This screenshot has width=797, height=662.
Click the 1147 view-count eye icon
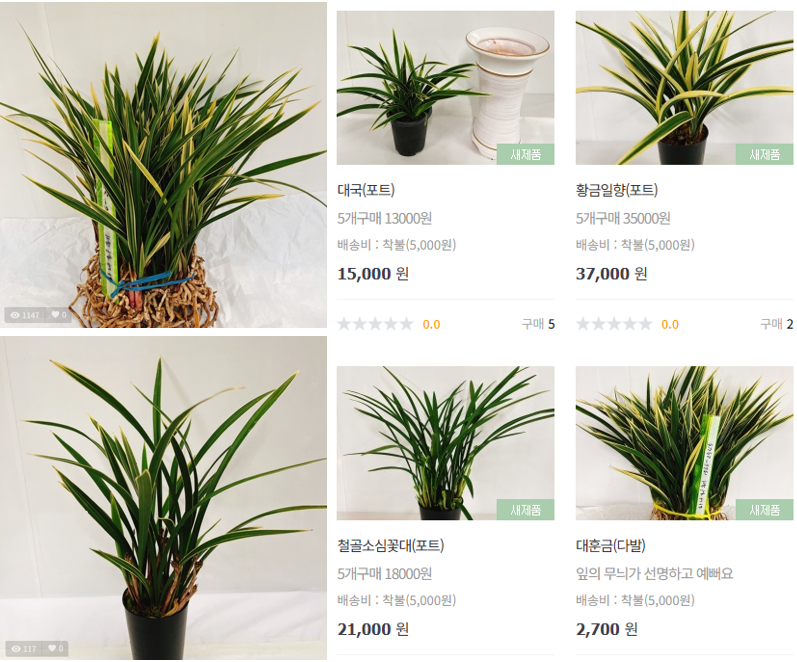pyautogui.click(x=15, y=315)
